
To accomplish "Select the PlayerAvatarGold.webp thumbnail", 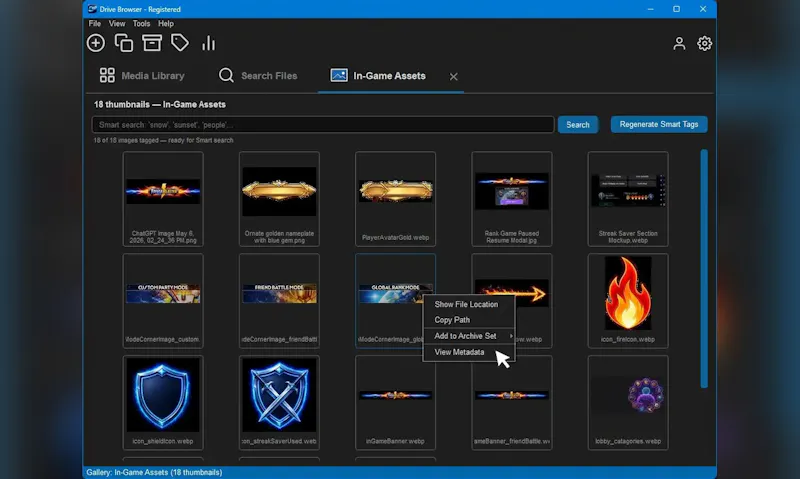I will click(395, 199).
